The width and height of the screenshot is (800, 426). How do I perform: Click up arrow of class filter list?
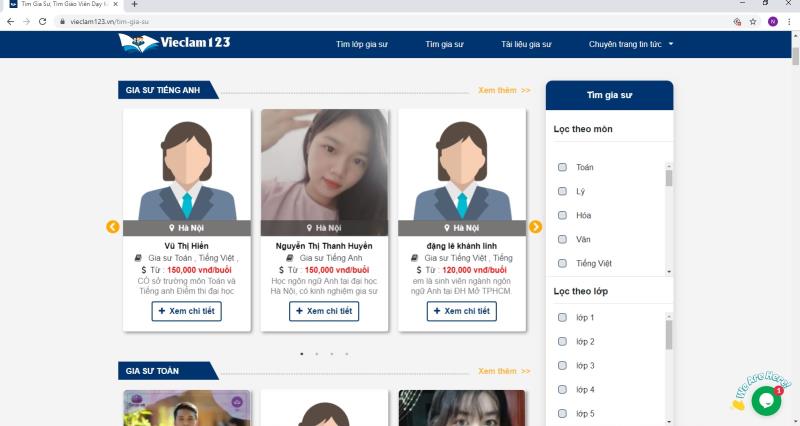669,316
